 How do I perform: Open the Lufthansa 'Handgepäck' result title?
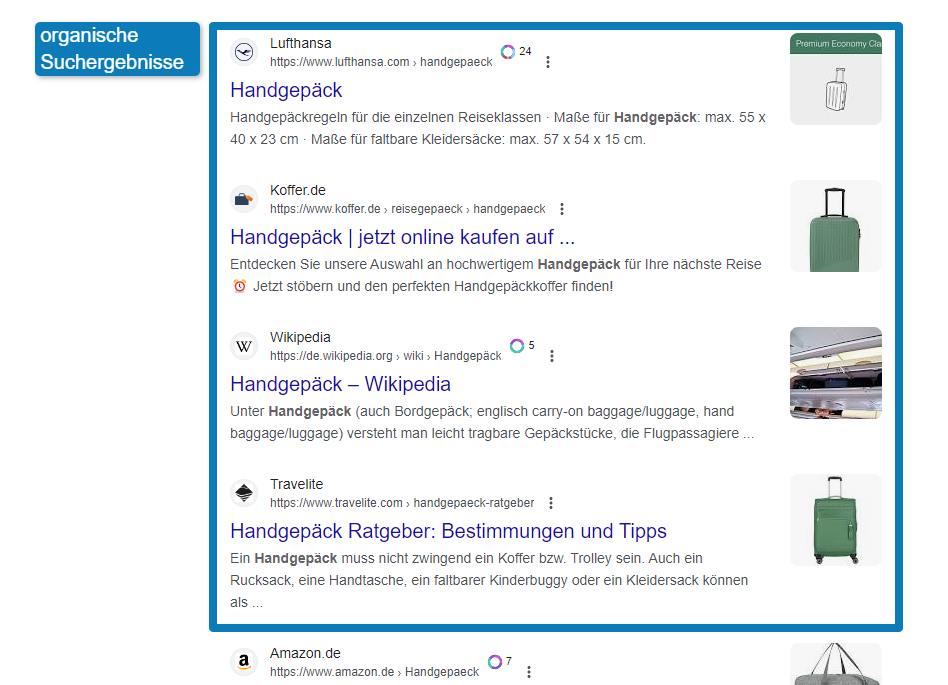[286, 90]
